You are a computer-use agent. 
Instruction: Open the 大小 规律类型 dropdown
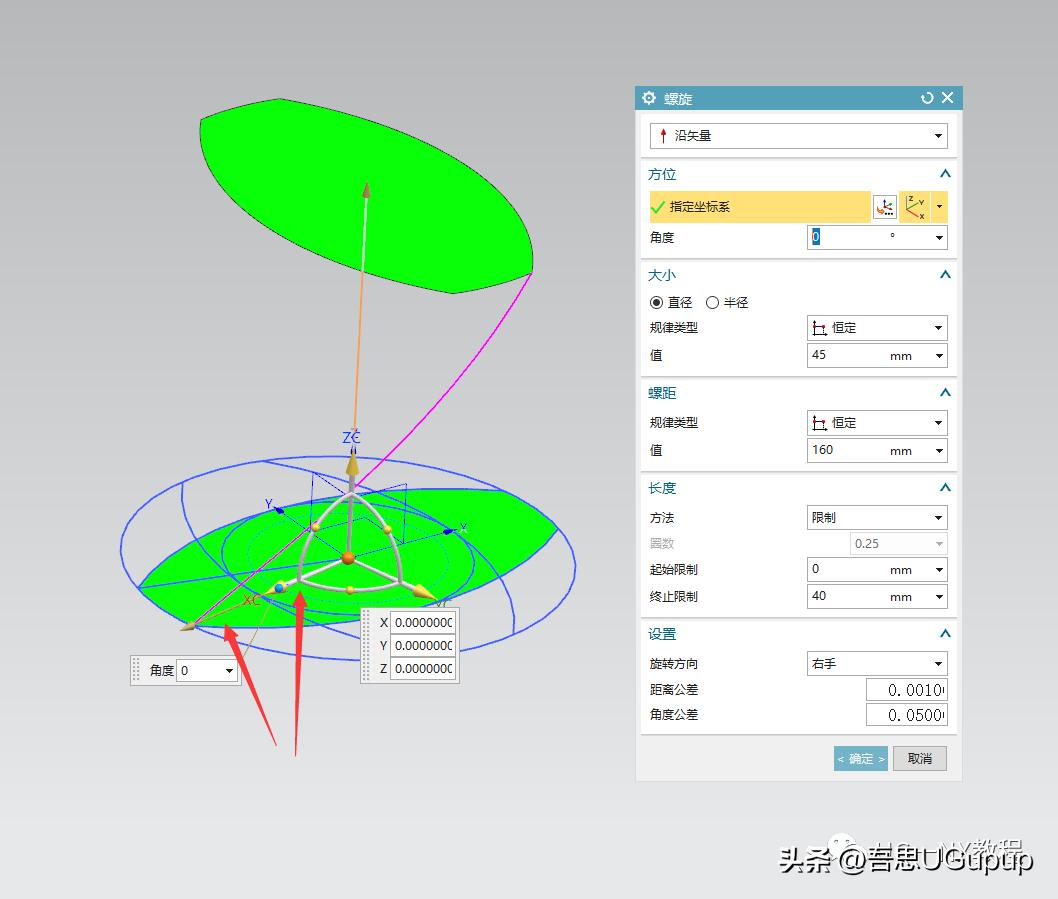pyautogui.click(x=877, y=328)
